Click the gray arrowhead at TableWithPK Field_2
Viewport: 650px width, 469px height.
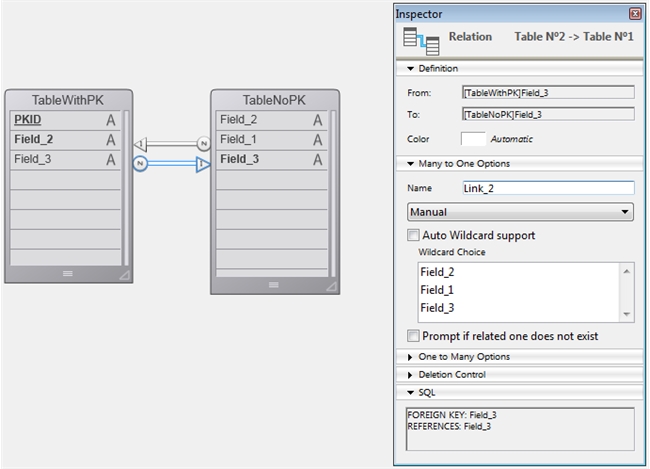(x=141, y=143)
